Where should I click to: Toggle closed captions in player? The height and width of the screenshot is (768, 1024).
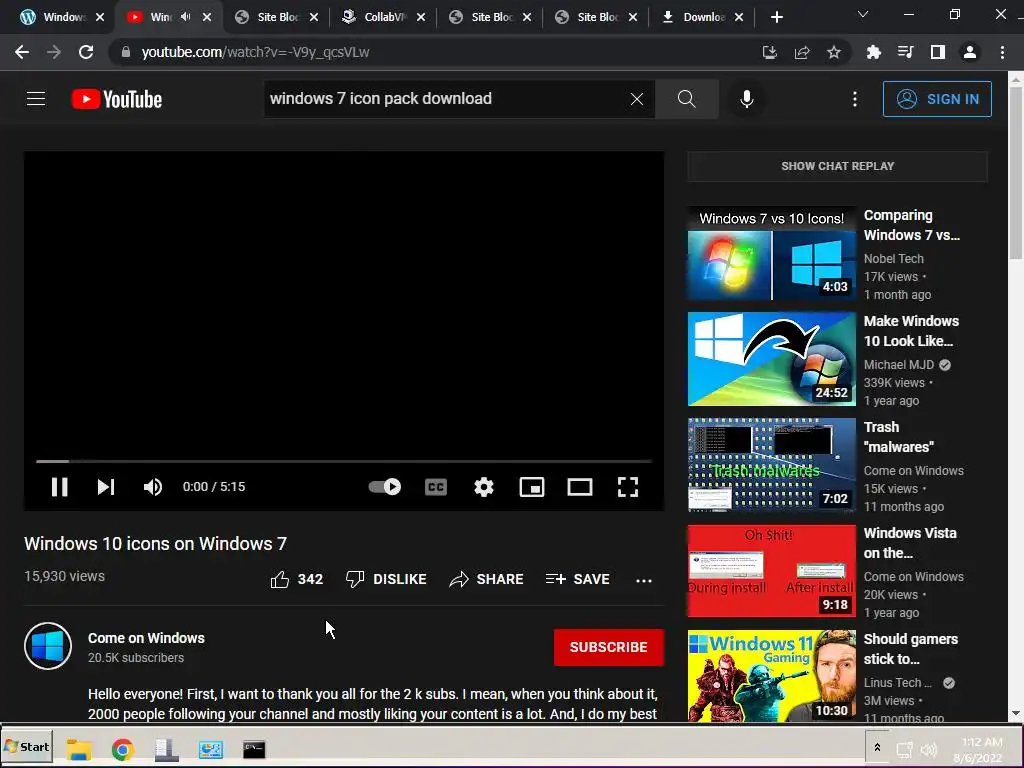click(436, 487)
